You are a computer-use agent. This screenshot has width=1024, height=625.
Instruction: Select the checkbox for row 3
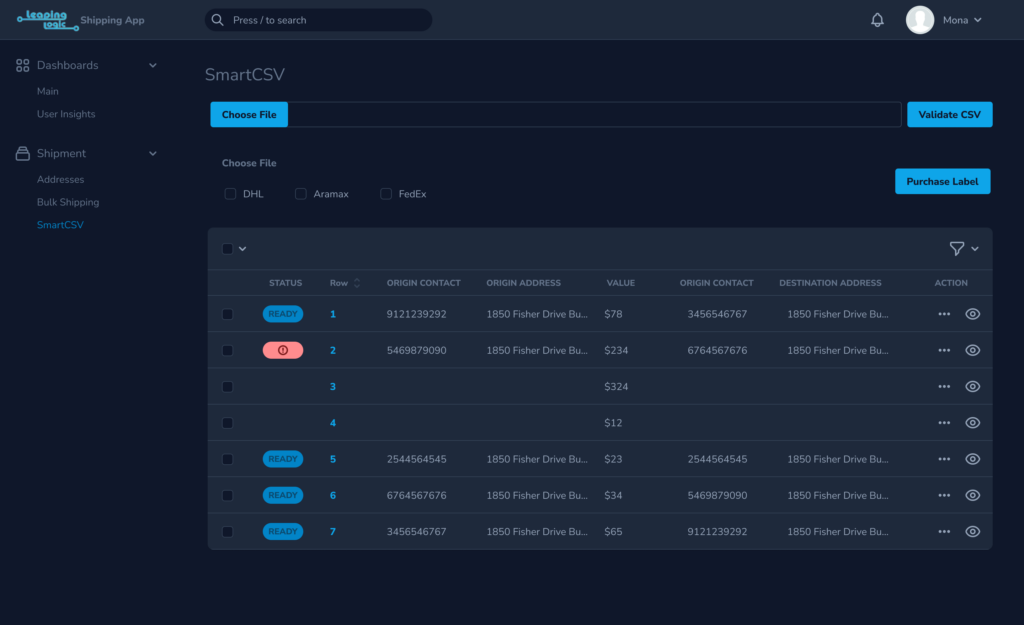tap(228, 387)
